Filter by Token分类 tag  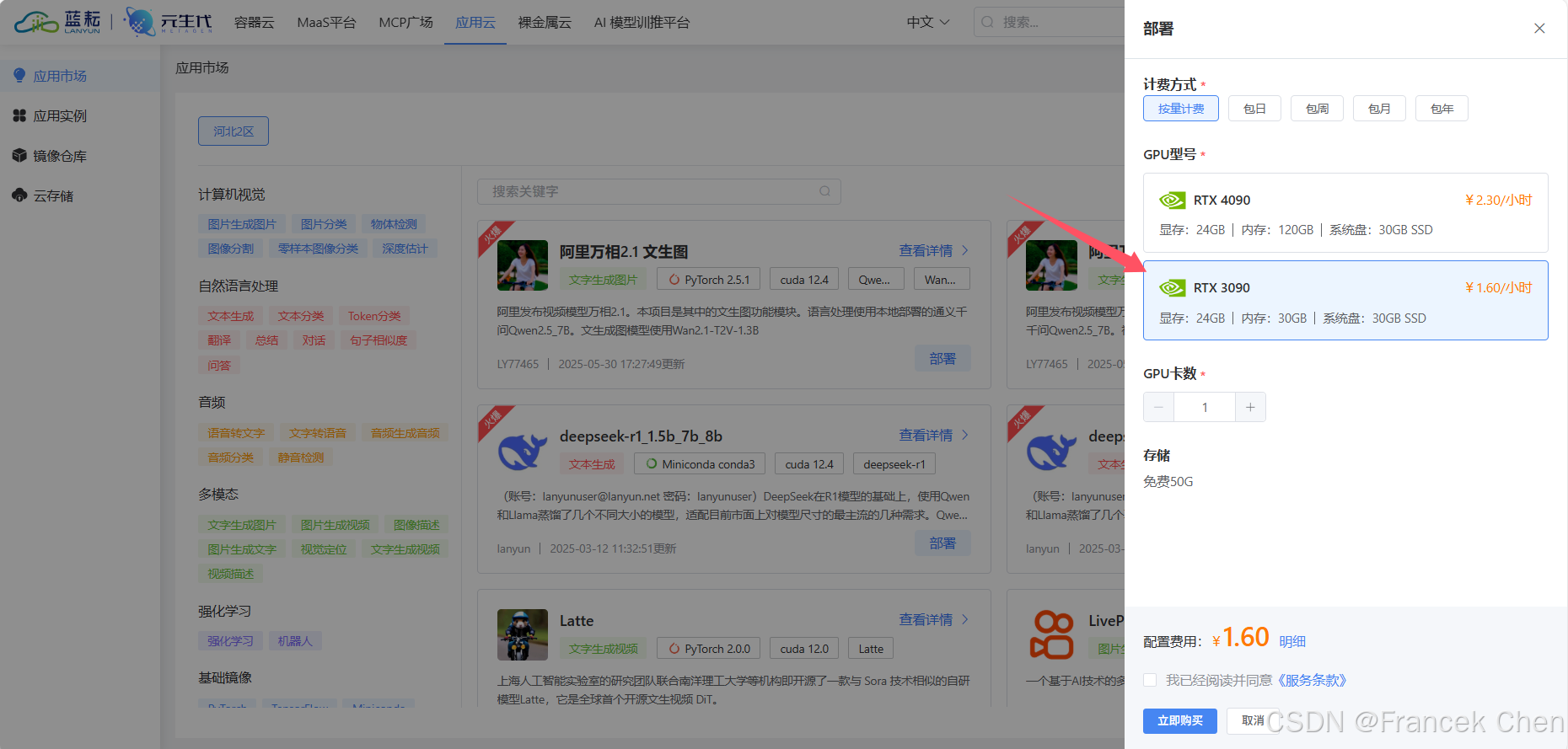(x=374, y=316)
